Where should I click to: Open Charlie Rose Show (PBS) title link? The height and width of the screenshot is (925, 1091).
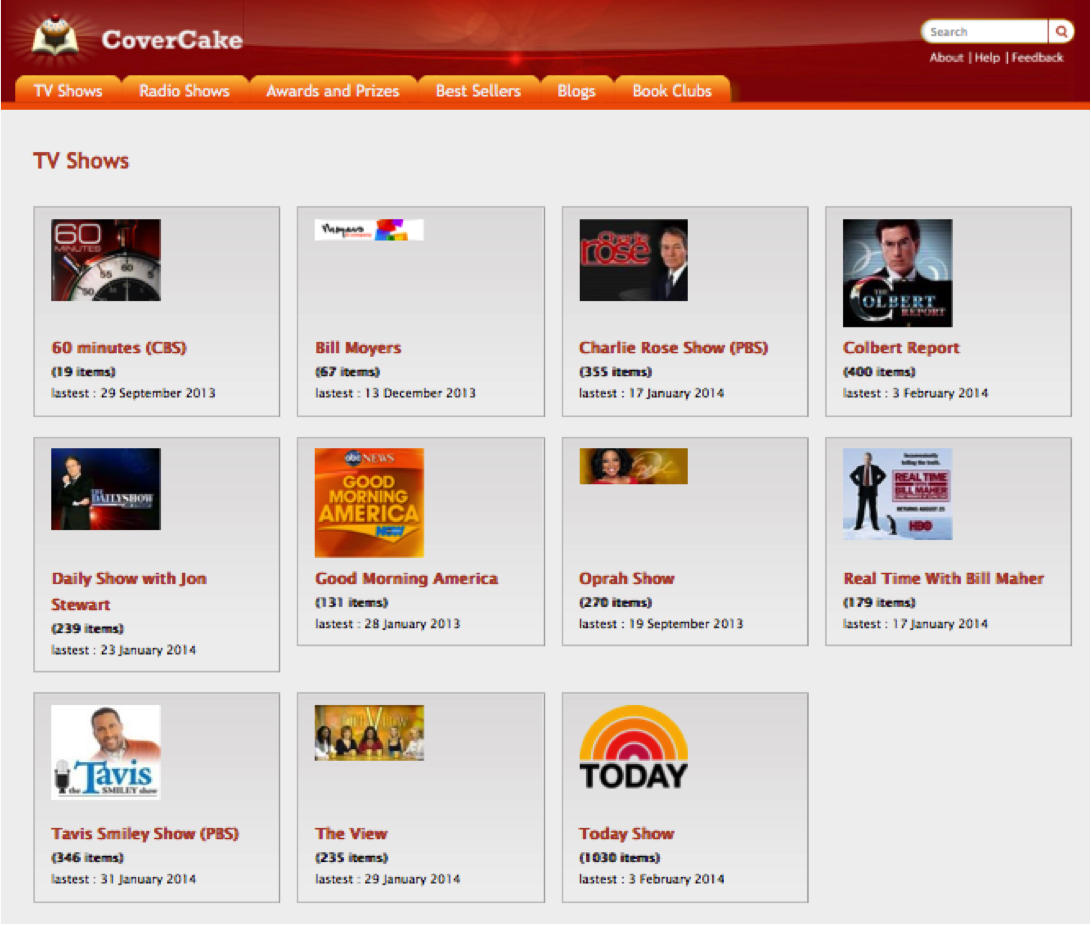(x=674, y=347)
